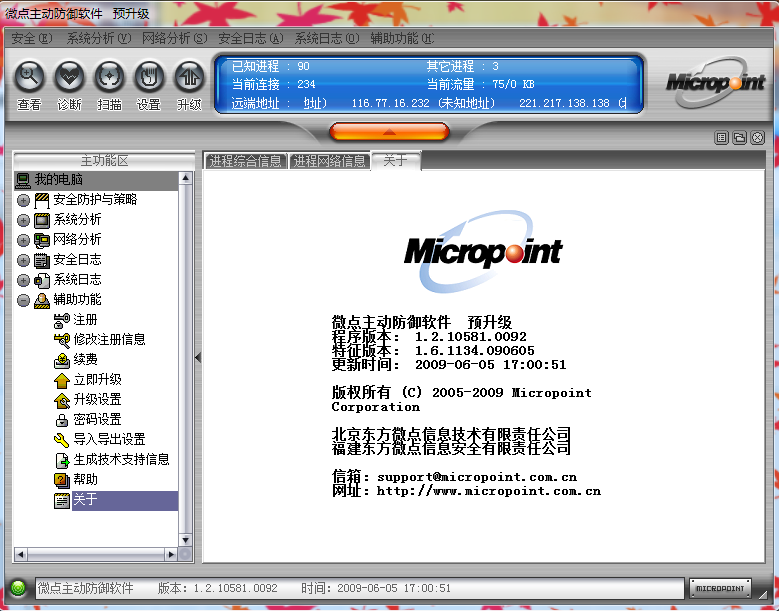
Task: Collapse the left sidebar with splitter arrow
Action: [x=198, y=357]
